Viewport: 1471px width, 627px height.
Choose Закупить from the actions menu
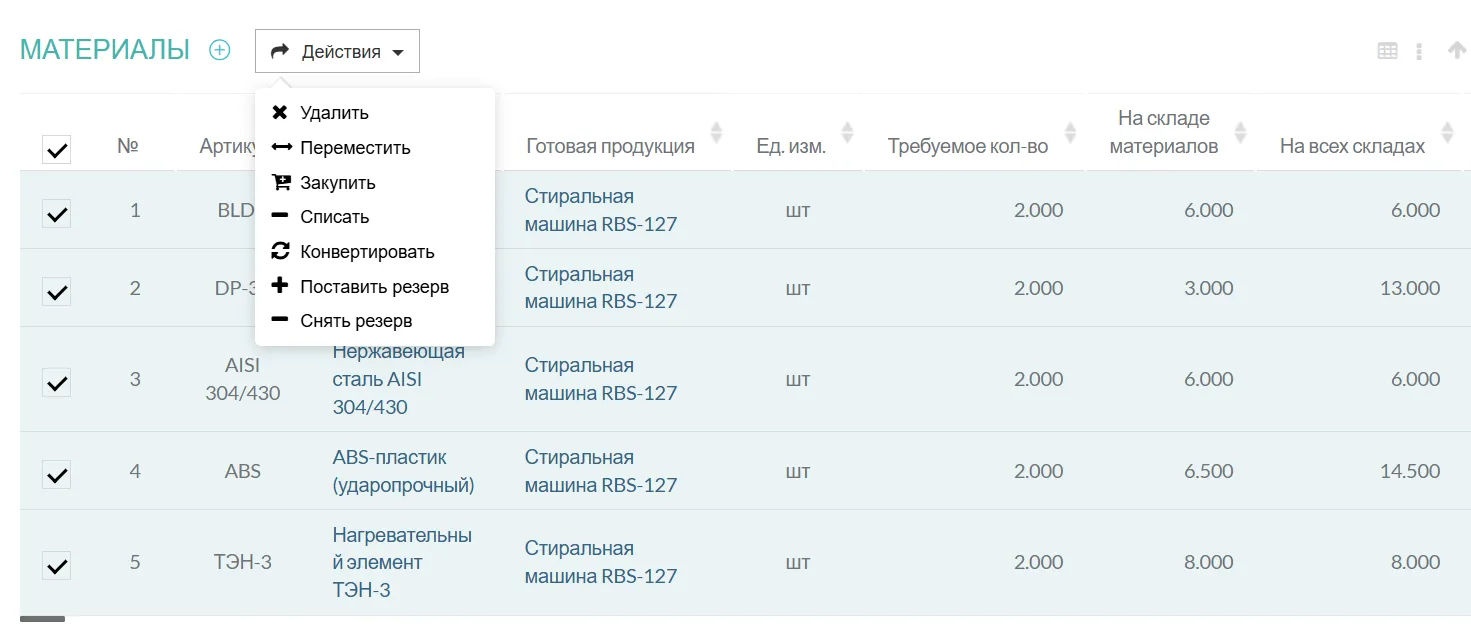coord(337,183)
